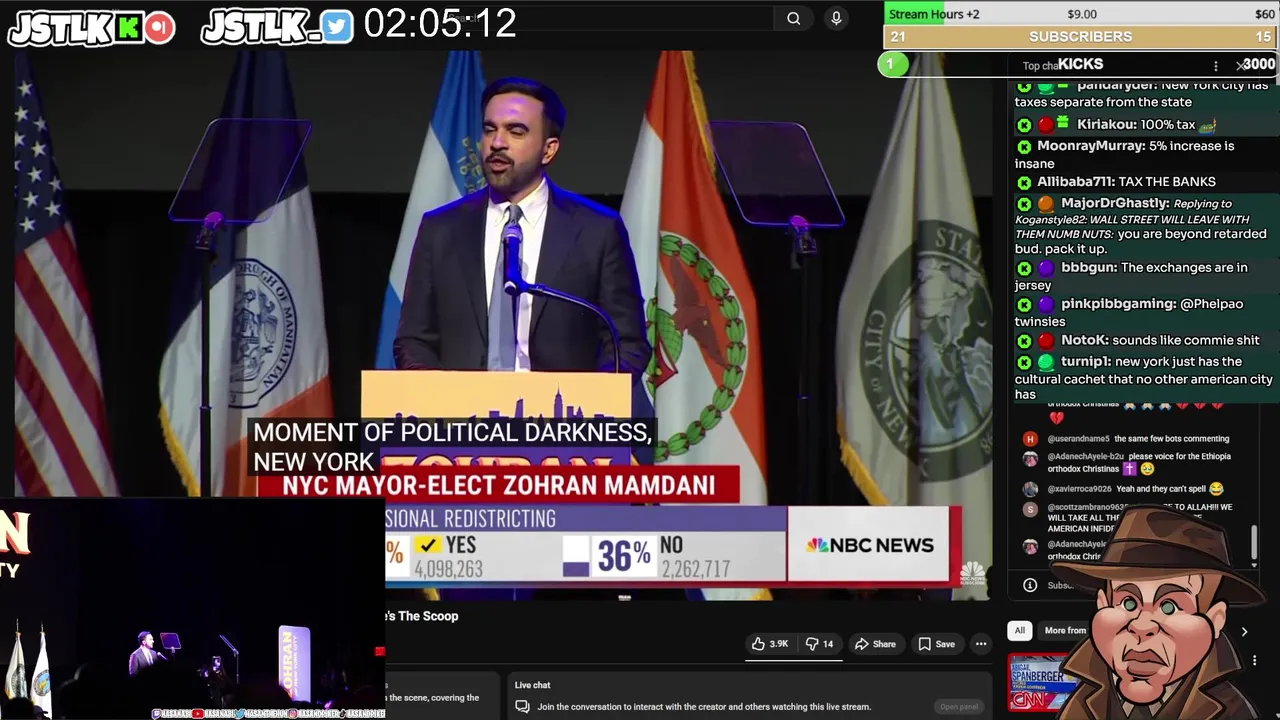Like the video showing 3.9K likes
This screenshot has height=720, width=1280.
click(x=770, y=644)
